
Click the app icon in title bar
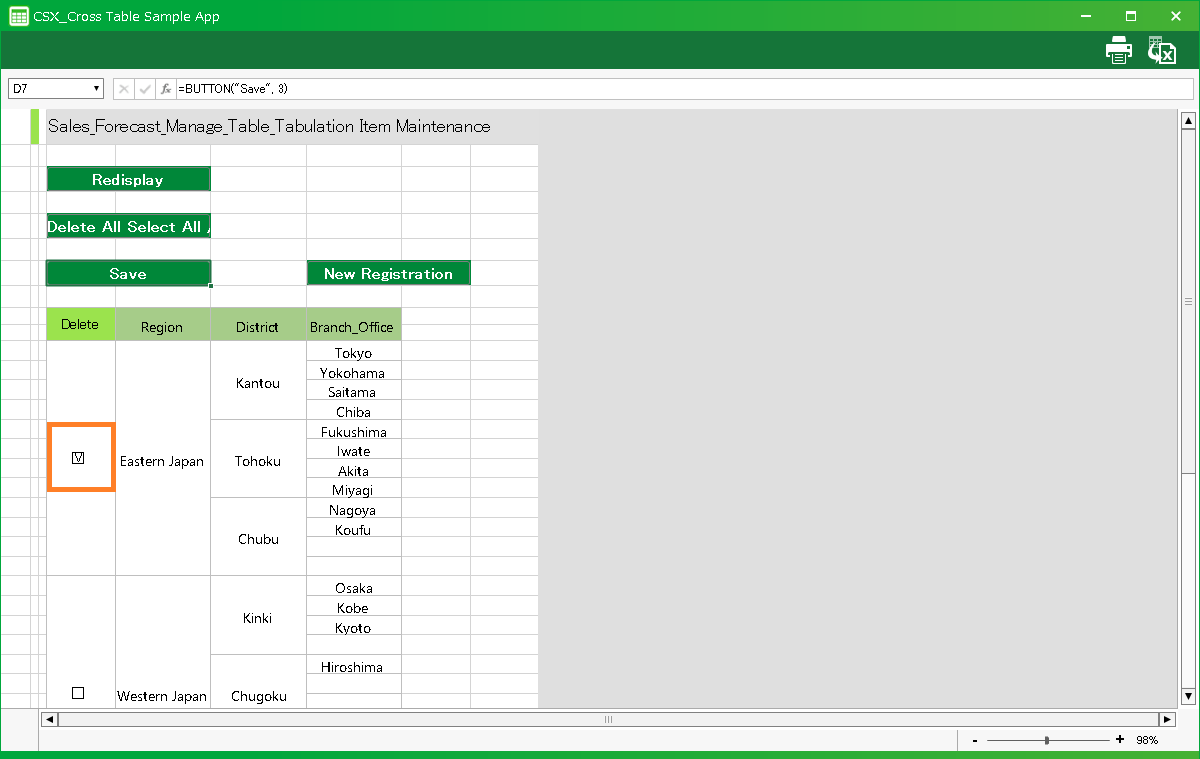[x=18, y=16]
